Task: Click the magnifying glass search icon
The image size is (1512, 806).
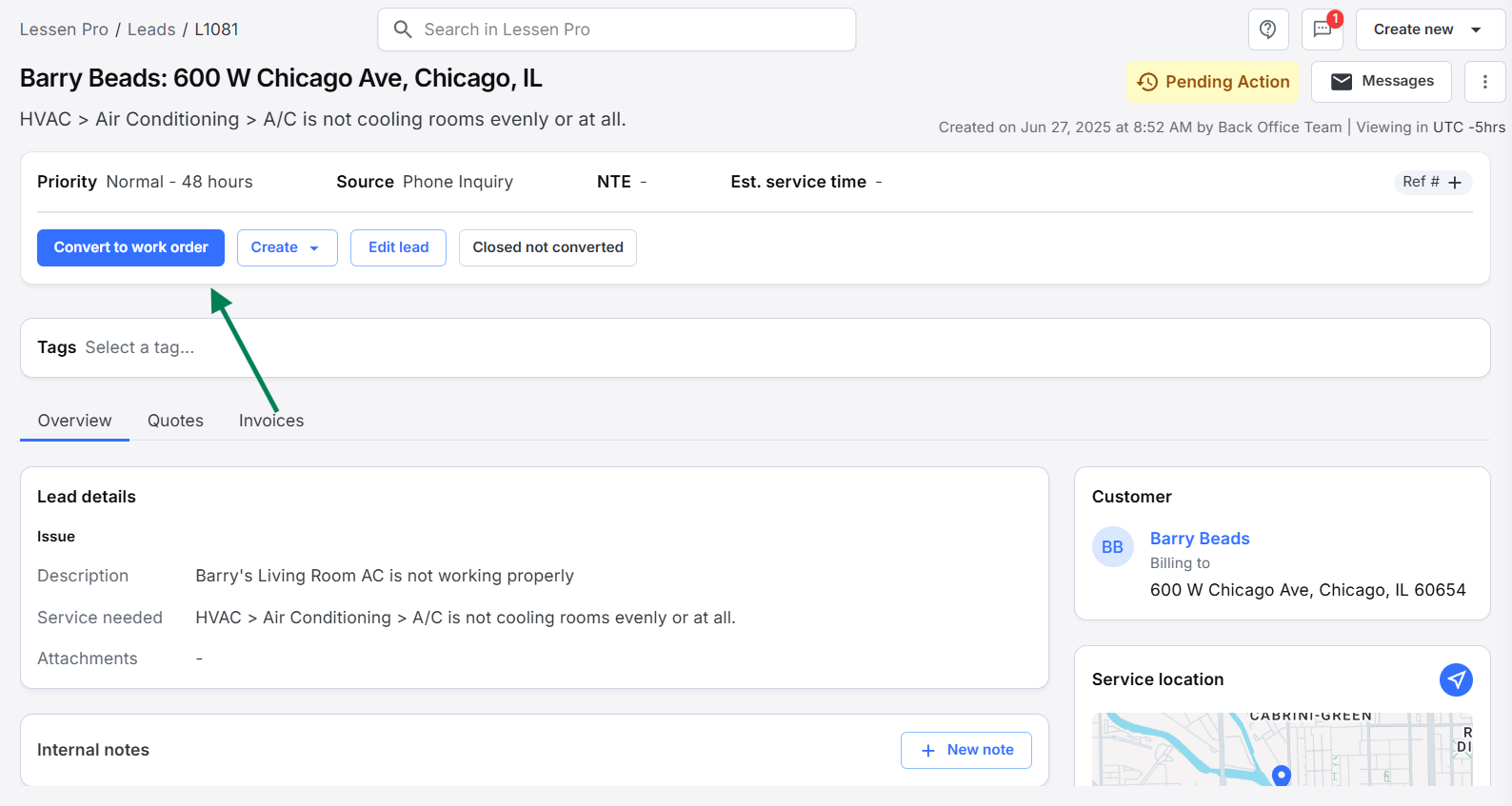Action: 403,29
